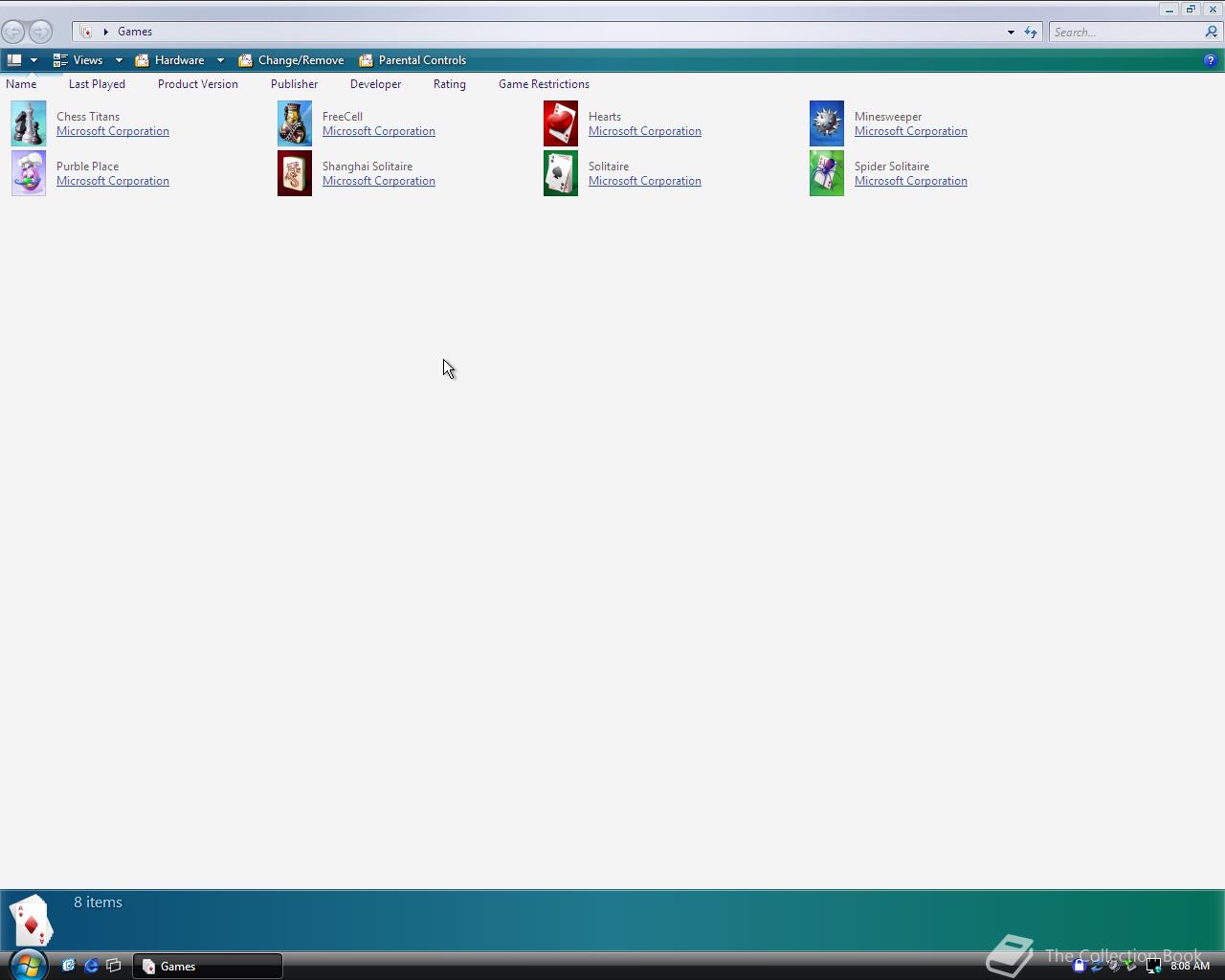Click Switch between windows Quick Launch icon

pos(114,966)
